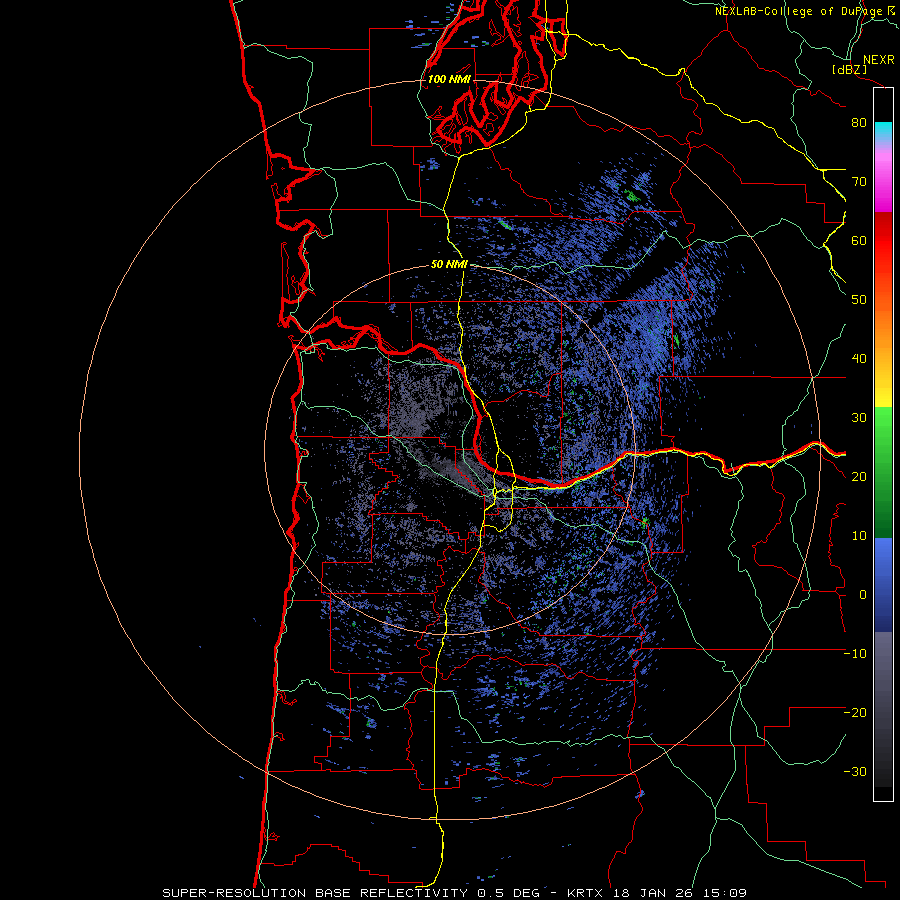The image size is (900, 900).
Task: Click the NEXR label above the color scale
Action: (878, 60)
